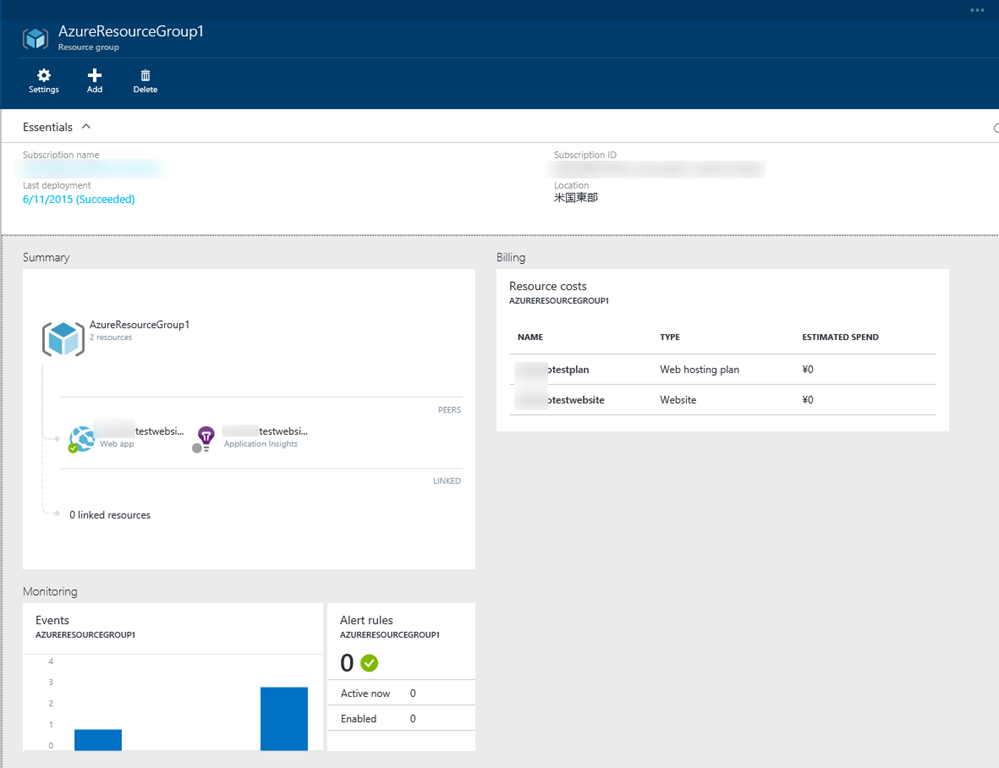This screenshot has width=999, height=768.
Task: Click the shorter left Events chart bar
Action: (98, 739)
